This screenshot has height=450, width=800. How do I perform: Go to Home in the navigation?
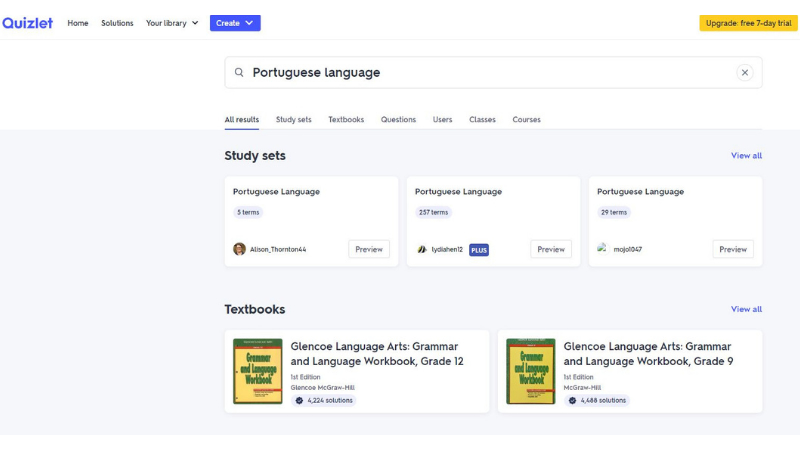78,23
